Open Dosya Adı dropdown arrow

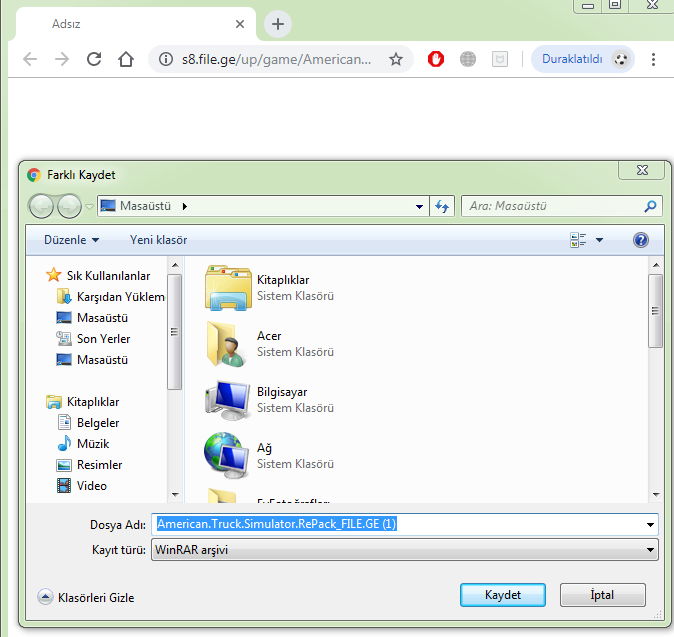coord(650,525)
